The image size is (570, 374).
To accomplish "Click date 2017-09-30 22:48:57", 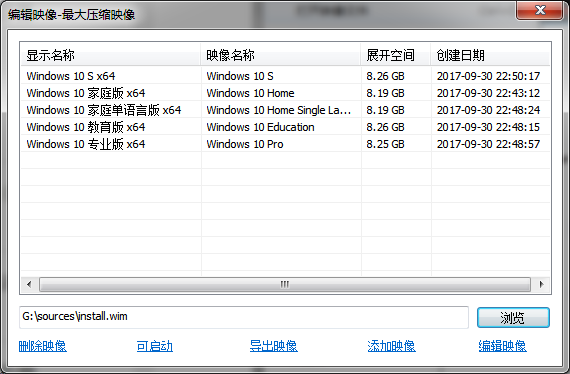I will click(488, 144).
